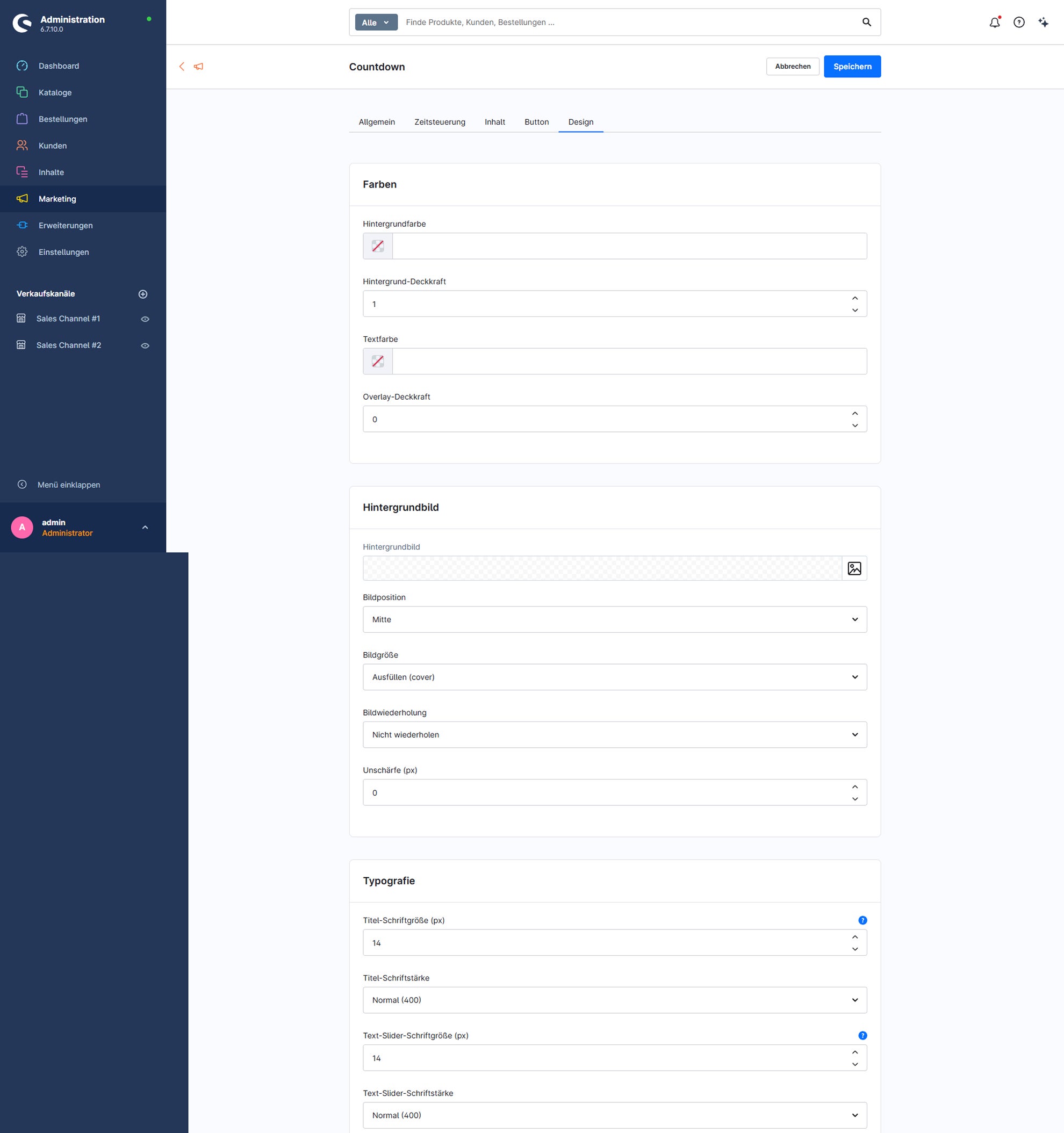Open media picker for Hintergrundbild
Screen dimensions: 1064x1133
click(854, 568)
